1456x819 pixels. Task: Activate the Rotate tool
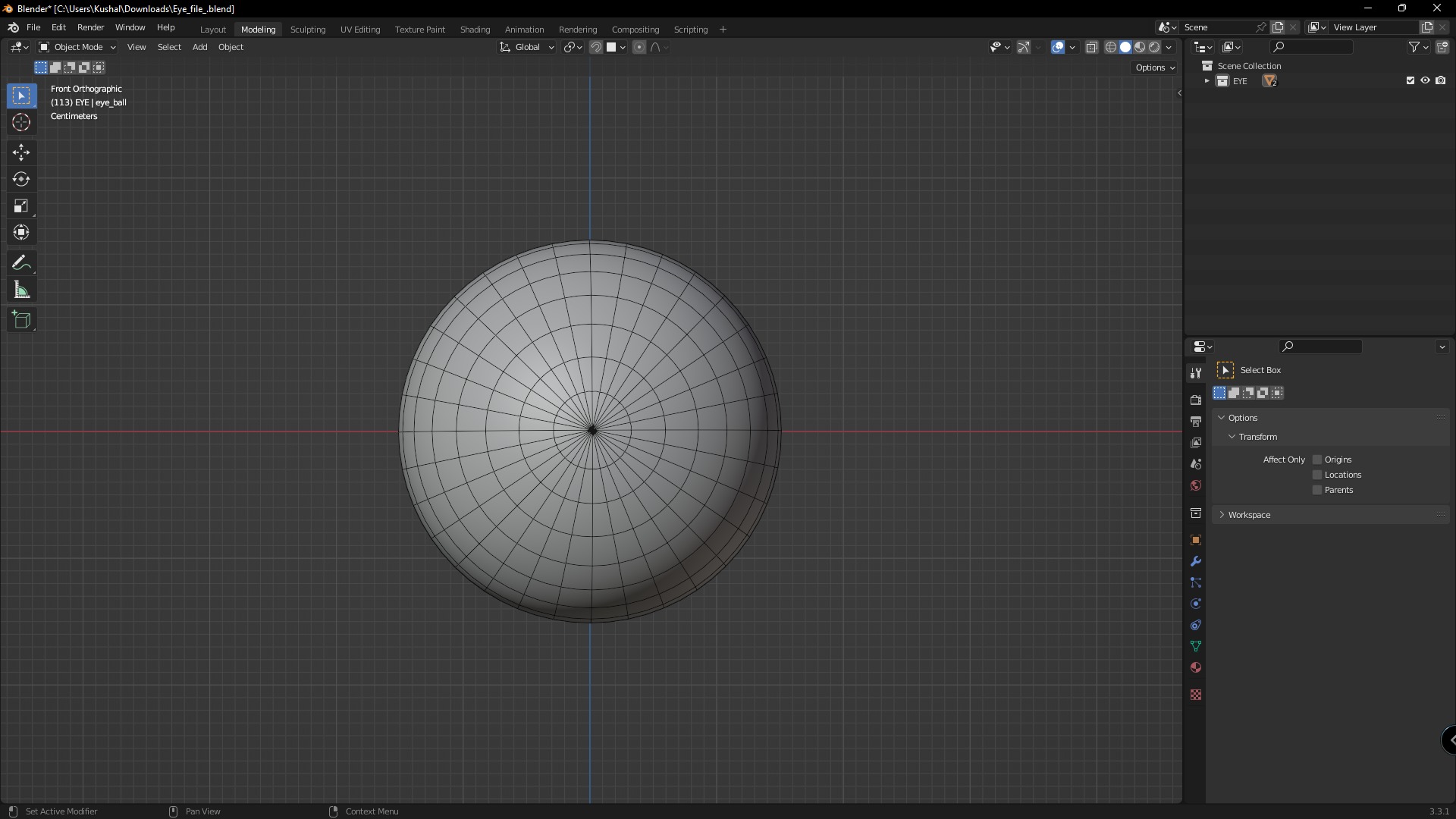[21, 179]
